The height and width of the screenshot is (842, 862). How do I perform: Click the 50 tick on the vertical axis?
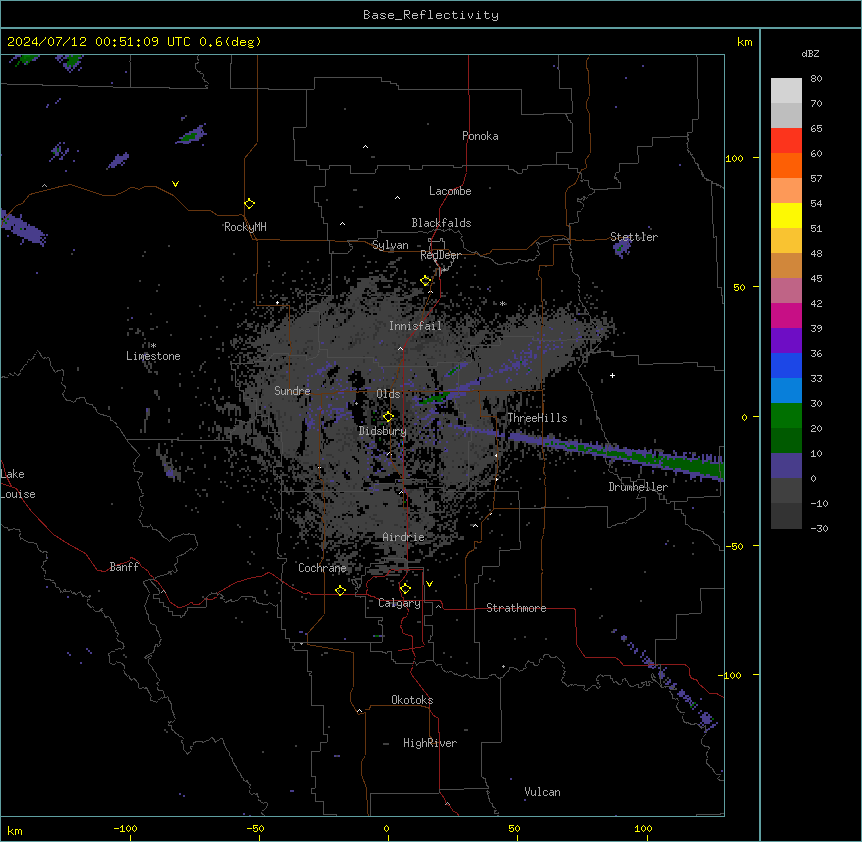click(739, 287)
